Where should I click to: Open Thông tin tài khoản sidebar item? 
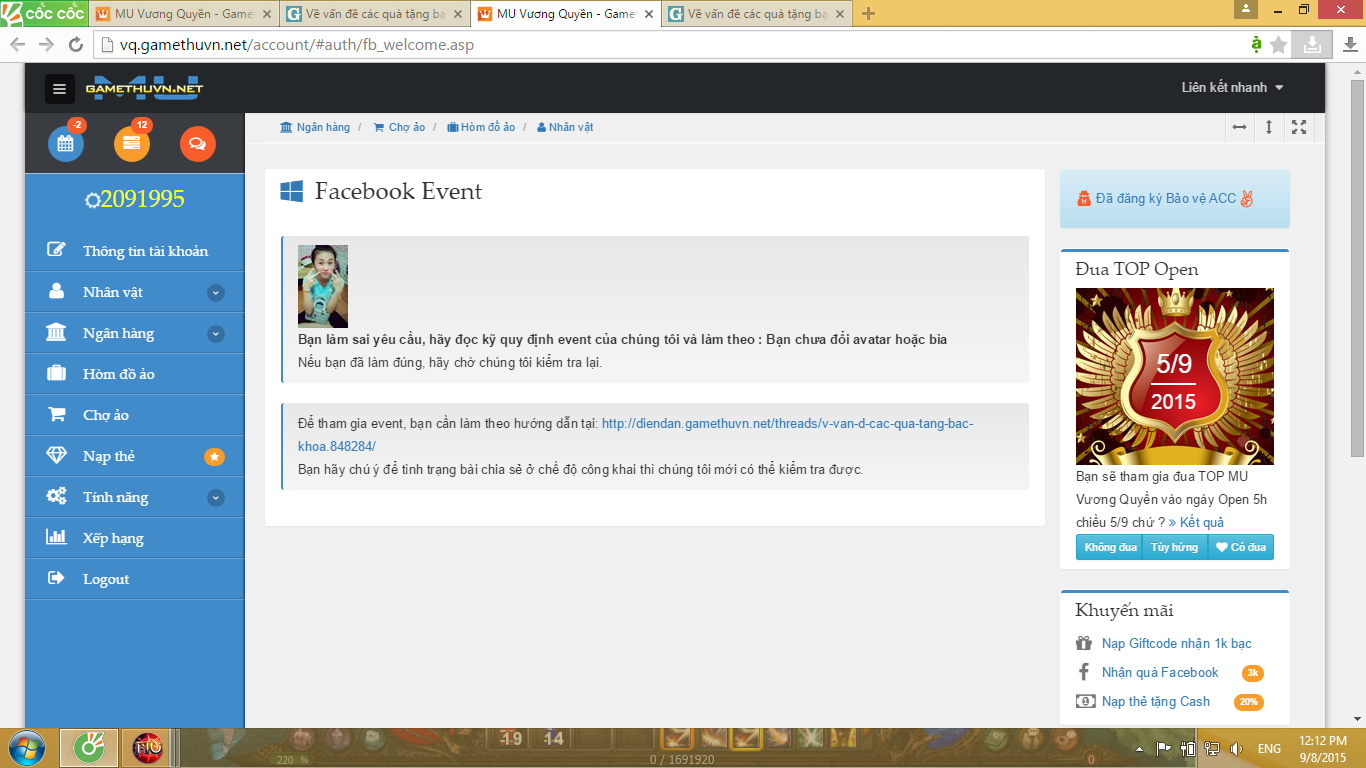click(x=134, y=251)
